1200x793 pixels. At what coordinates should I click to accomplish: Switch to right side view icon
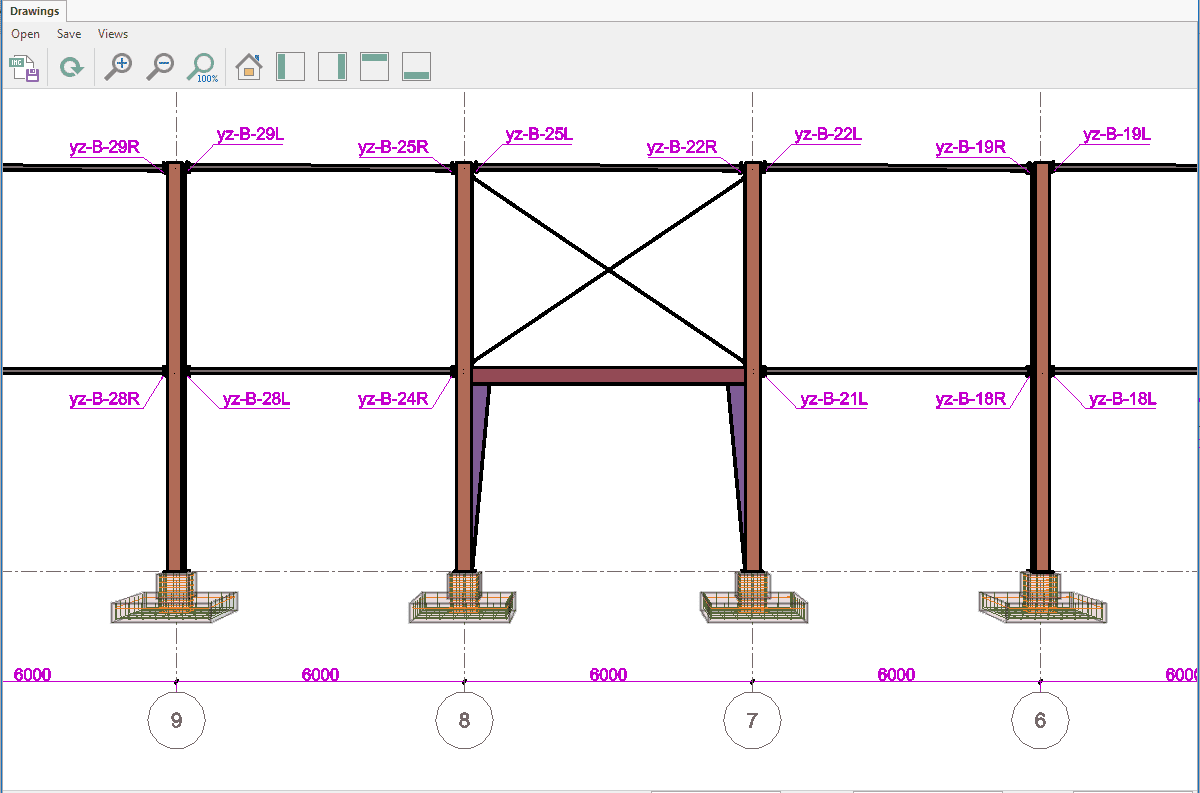(332, 67)
